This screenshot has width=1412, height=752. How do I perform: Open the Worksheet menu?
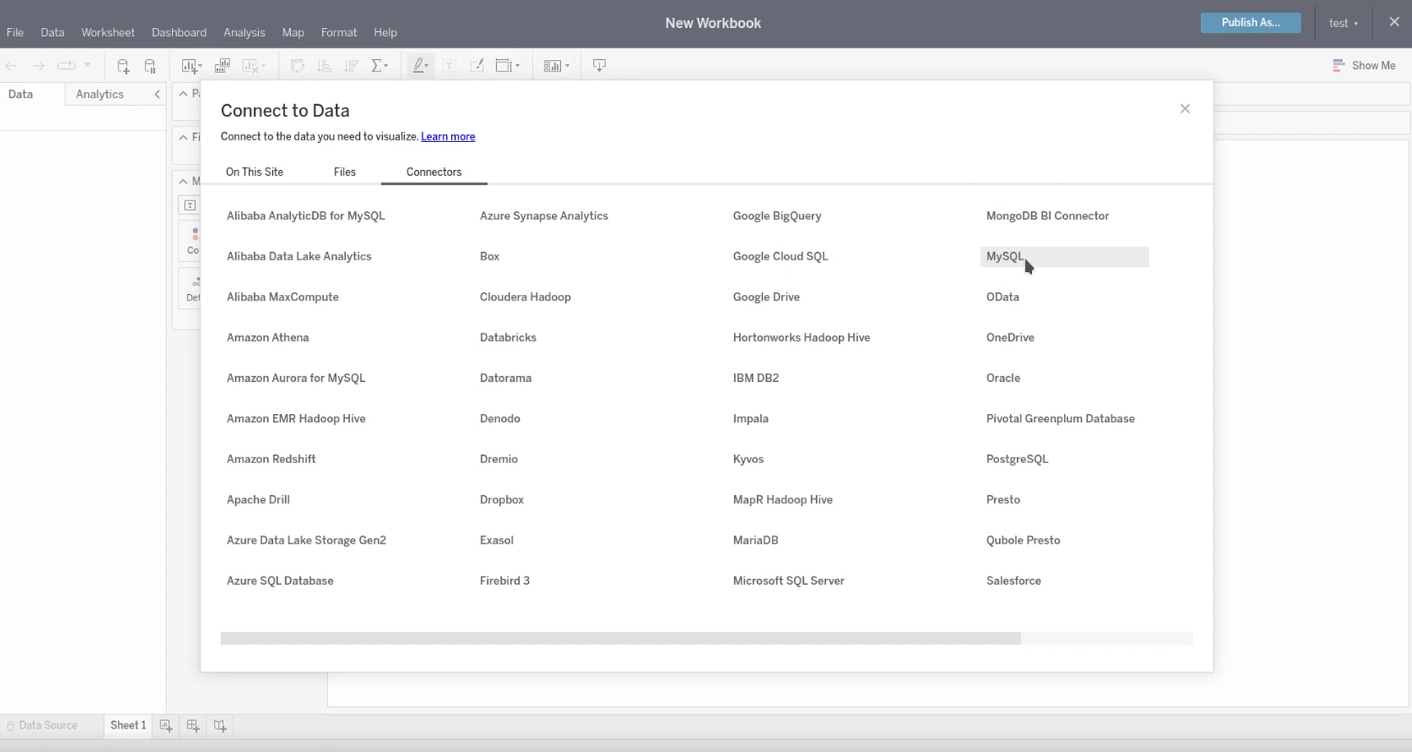click(108, 33)
